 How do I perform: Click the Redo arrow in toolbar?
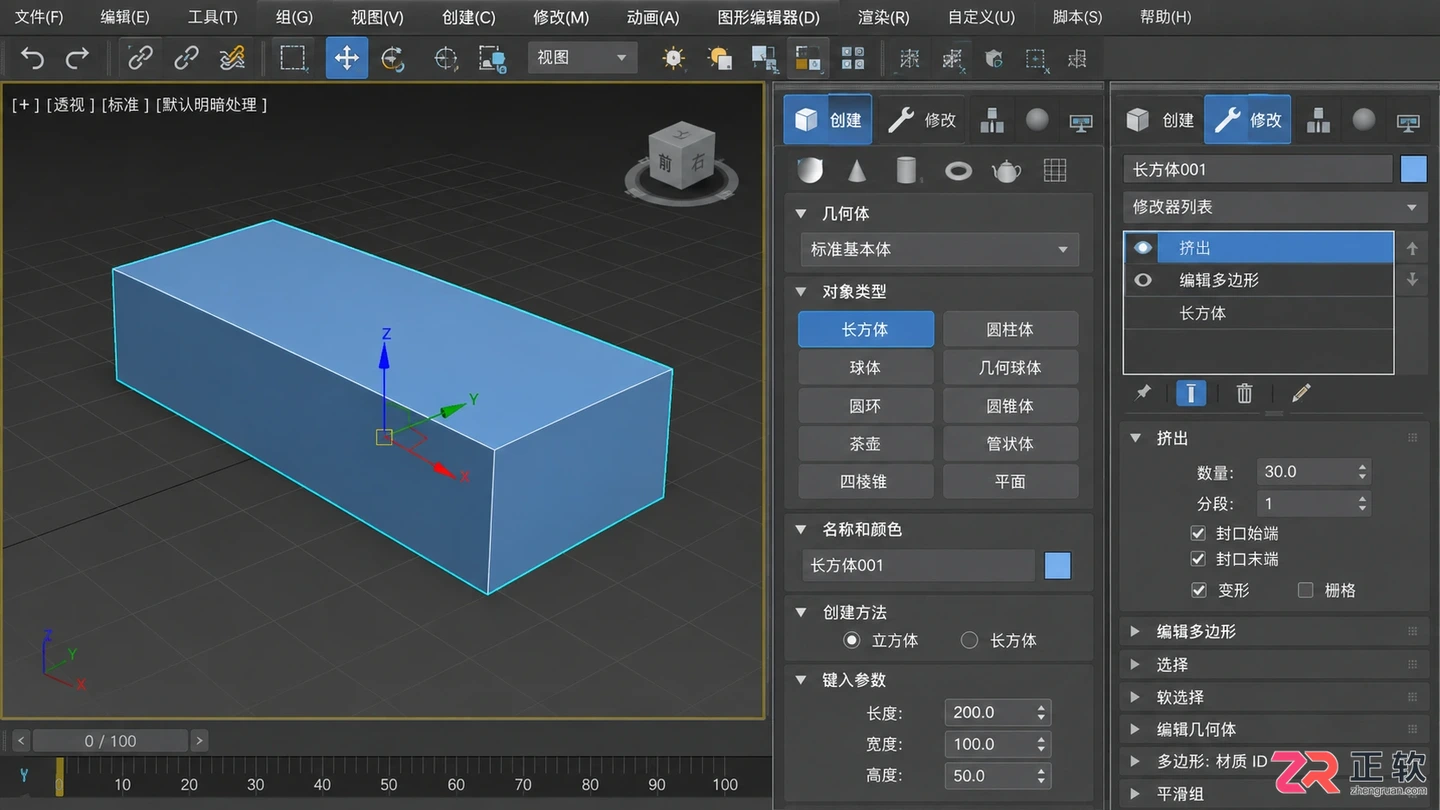(x=77, y=59)
